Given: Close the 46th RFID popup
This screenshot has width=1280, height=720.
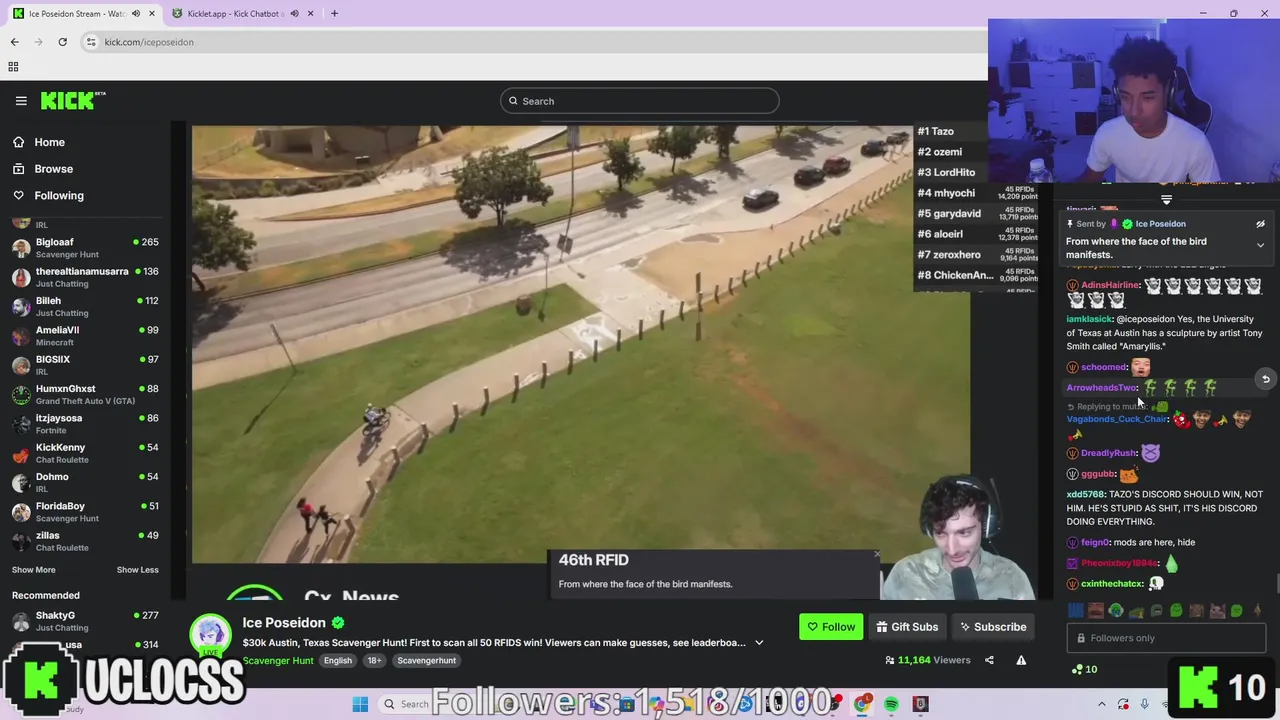Looking at the screenshot, I should coord(877,554).
